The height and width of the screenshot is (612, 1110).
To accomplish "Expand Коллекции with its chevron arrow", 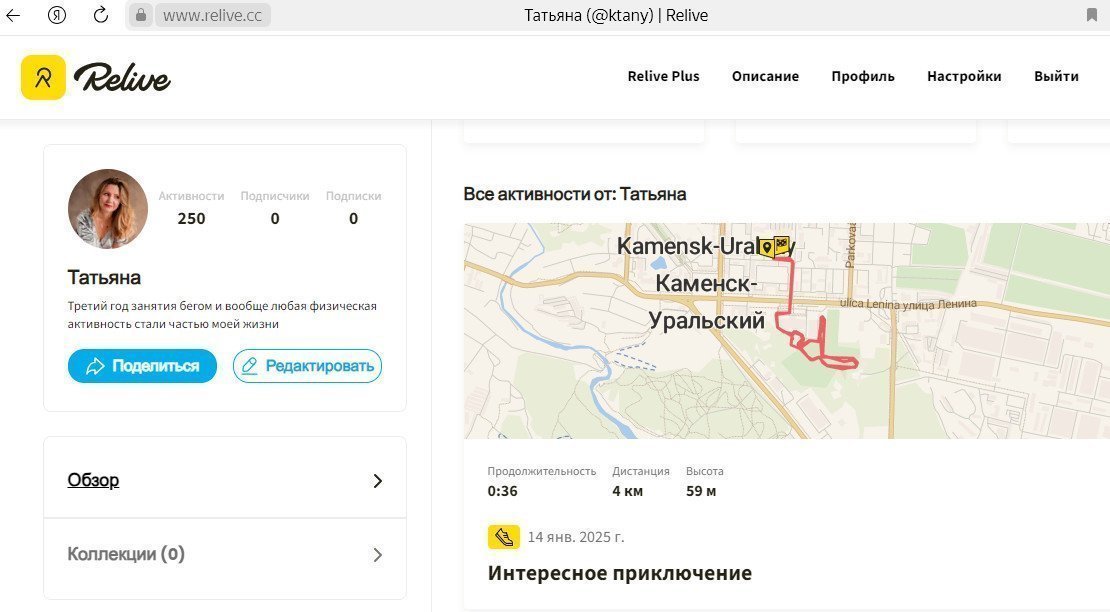I will 377,555.
